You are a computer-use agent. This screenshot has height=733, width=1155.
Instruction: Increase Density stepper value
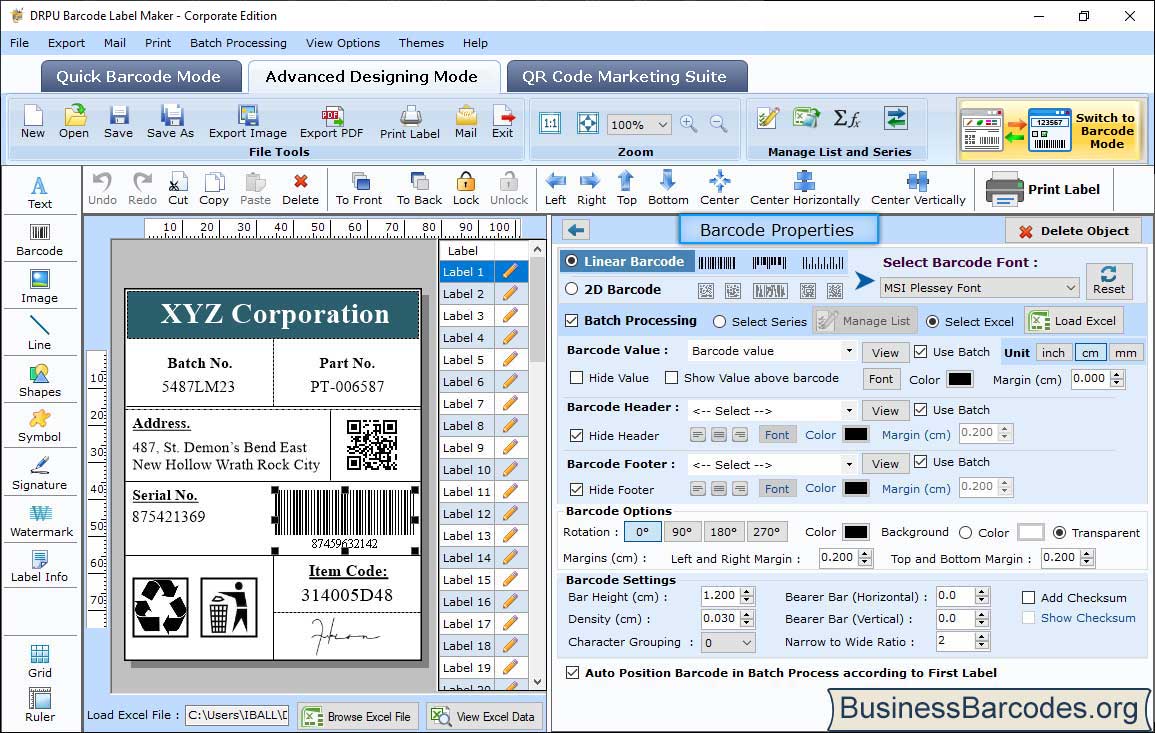click(747, 614)
